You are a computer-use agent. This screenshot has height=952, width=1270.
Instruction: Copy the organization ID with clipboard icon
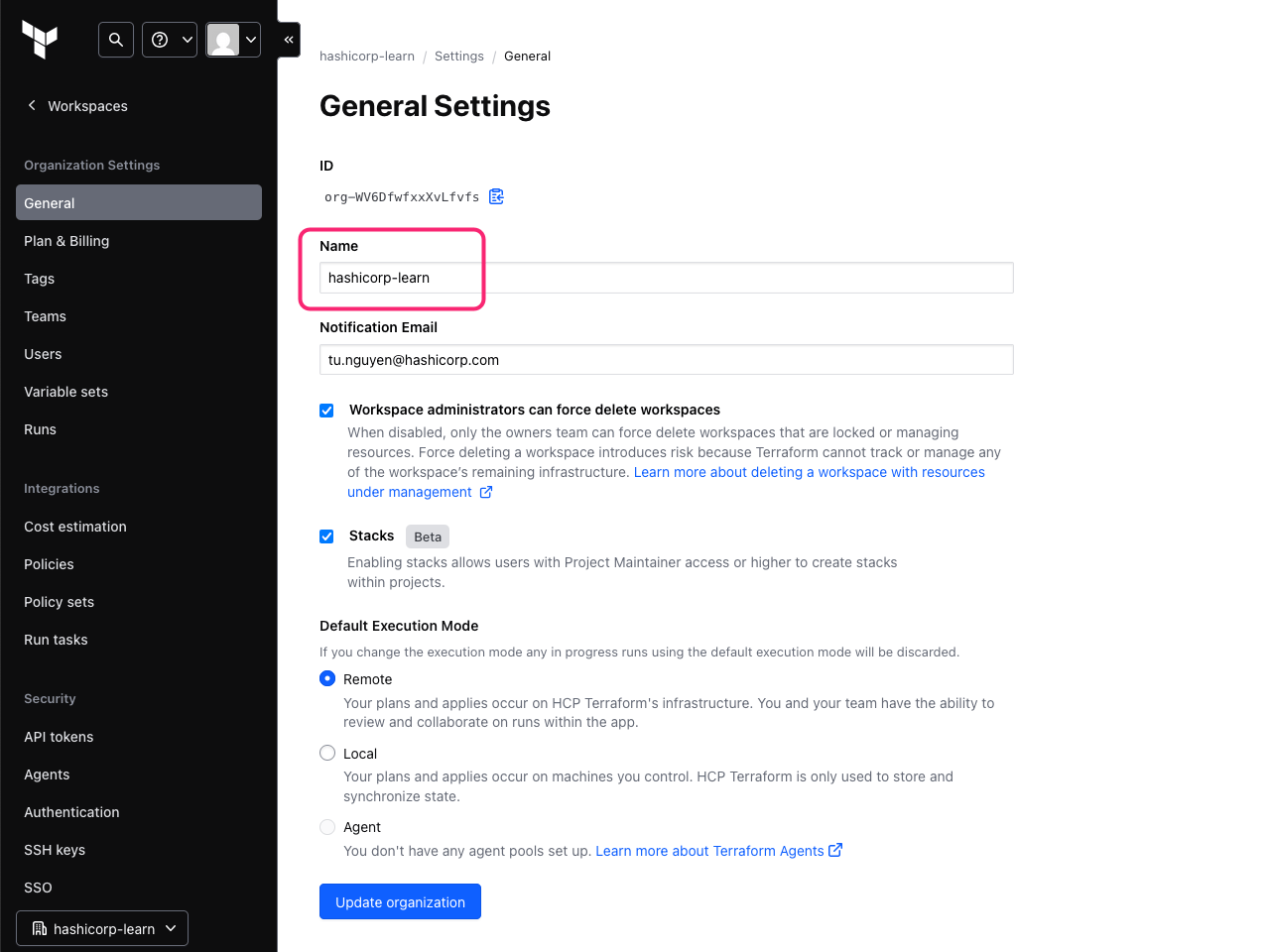(496, 196)
